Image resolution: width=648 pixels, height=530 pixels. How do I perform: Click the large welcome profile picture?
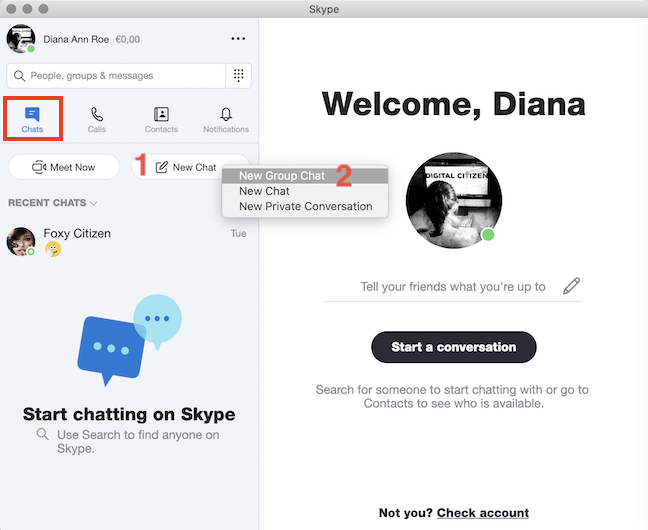[x=454, y=201]
